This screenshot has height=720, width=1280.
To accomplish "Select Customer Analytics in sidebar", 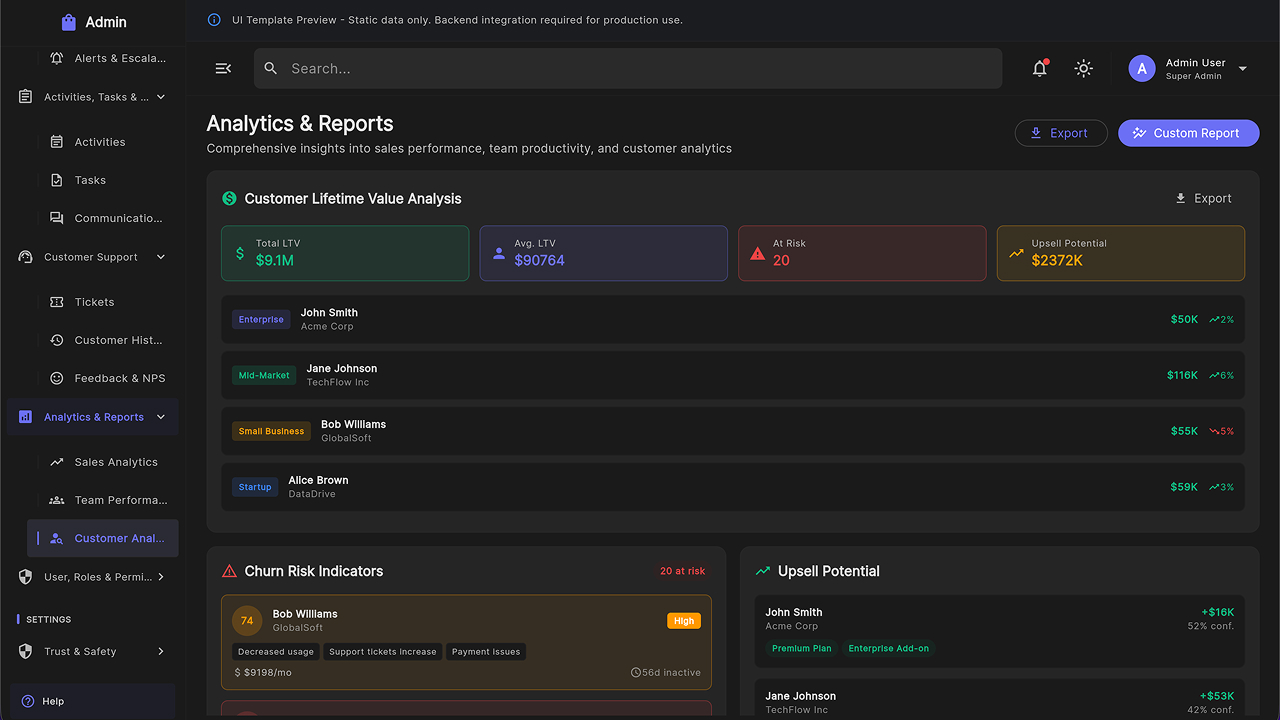I will pyautogui.click(x=103, y=538).
